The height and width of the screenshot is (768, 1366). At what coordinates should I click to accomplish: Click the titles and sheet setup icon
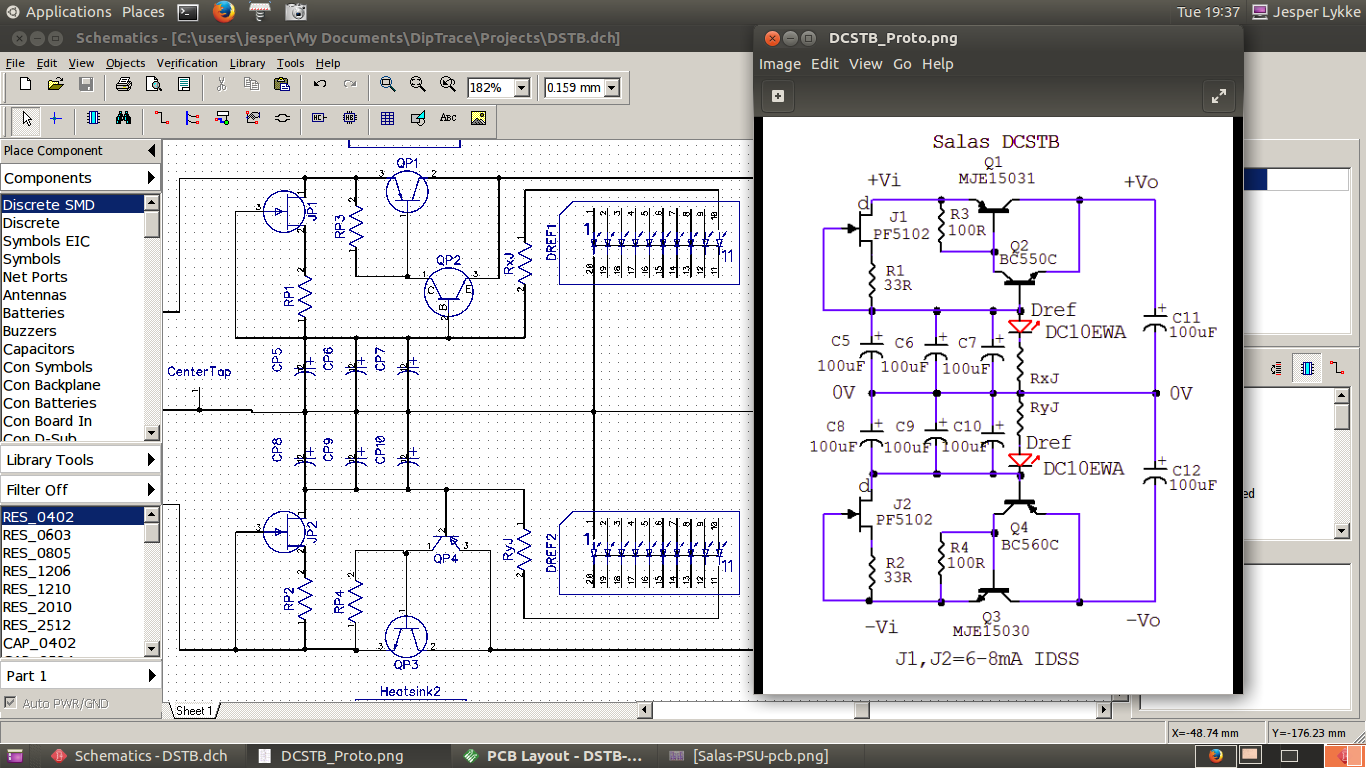[x=184, y=86]
